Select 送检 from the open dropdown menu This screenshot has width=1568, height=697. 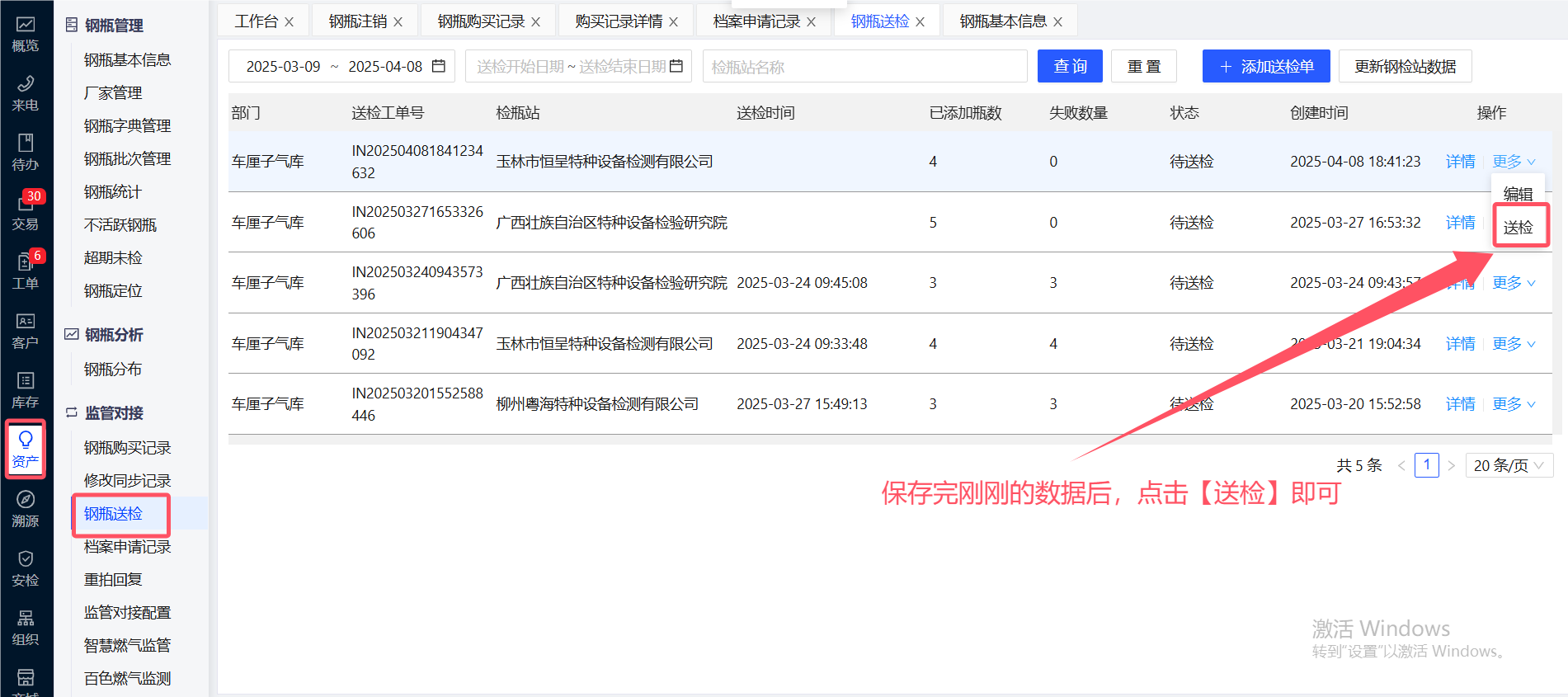click(x=1518, y=228)
